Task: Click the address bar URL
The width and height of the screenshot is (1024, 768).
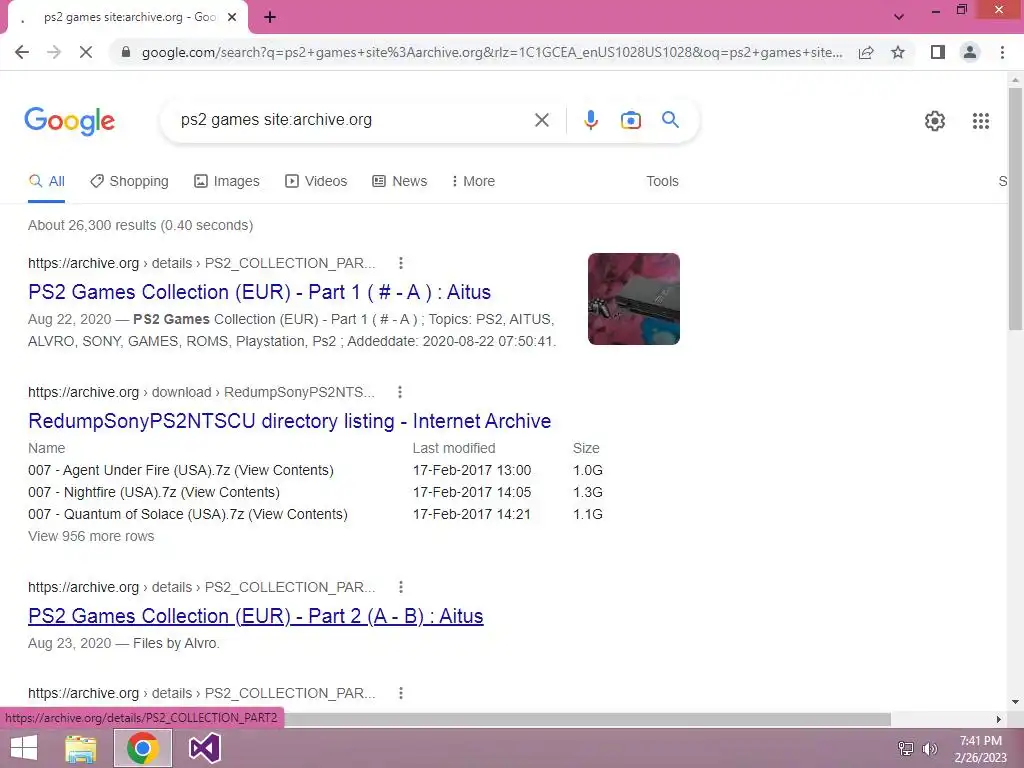Action: click(x=492, y=52)
